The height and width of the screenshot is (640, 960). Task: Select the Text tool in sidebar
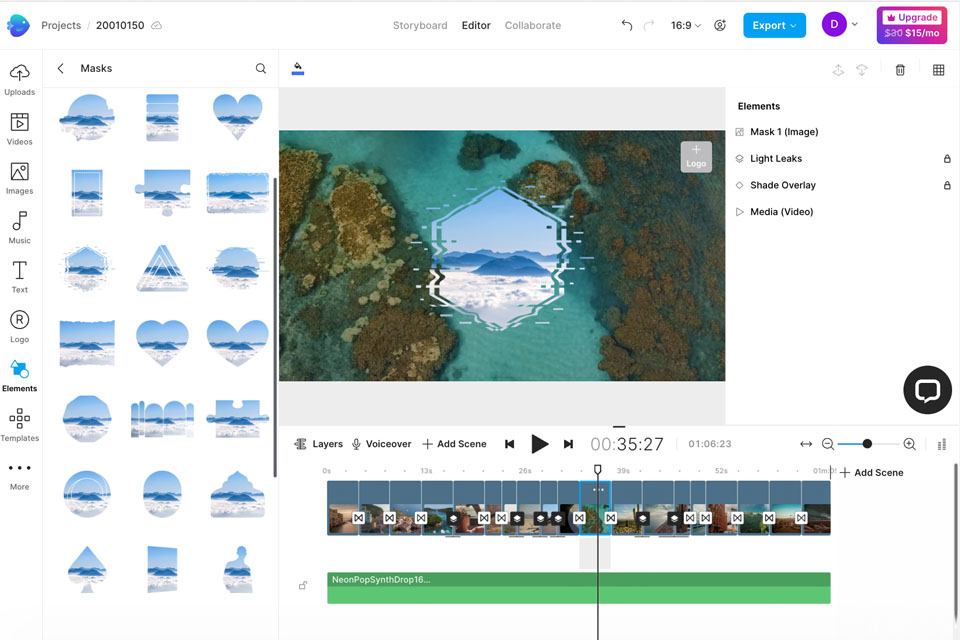(x=19, y=276)
